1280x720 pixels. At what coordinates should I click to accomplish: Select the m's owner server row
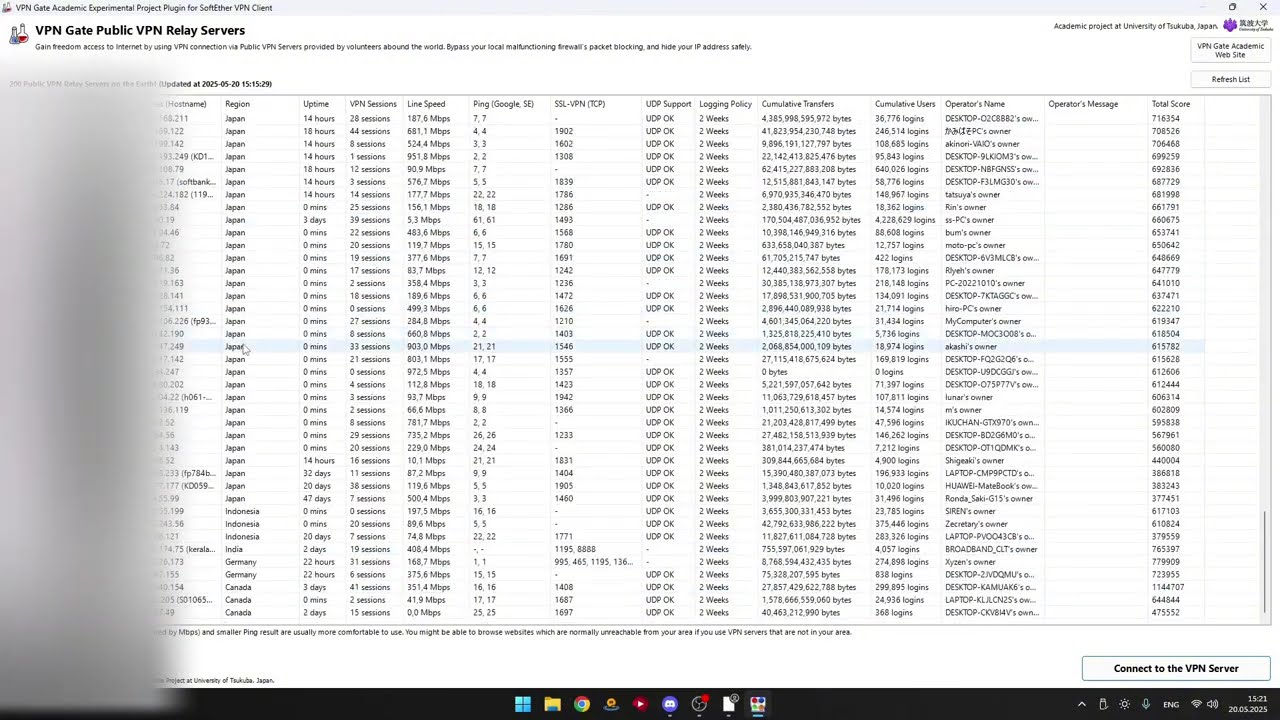tap(680, 410)
